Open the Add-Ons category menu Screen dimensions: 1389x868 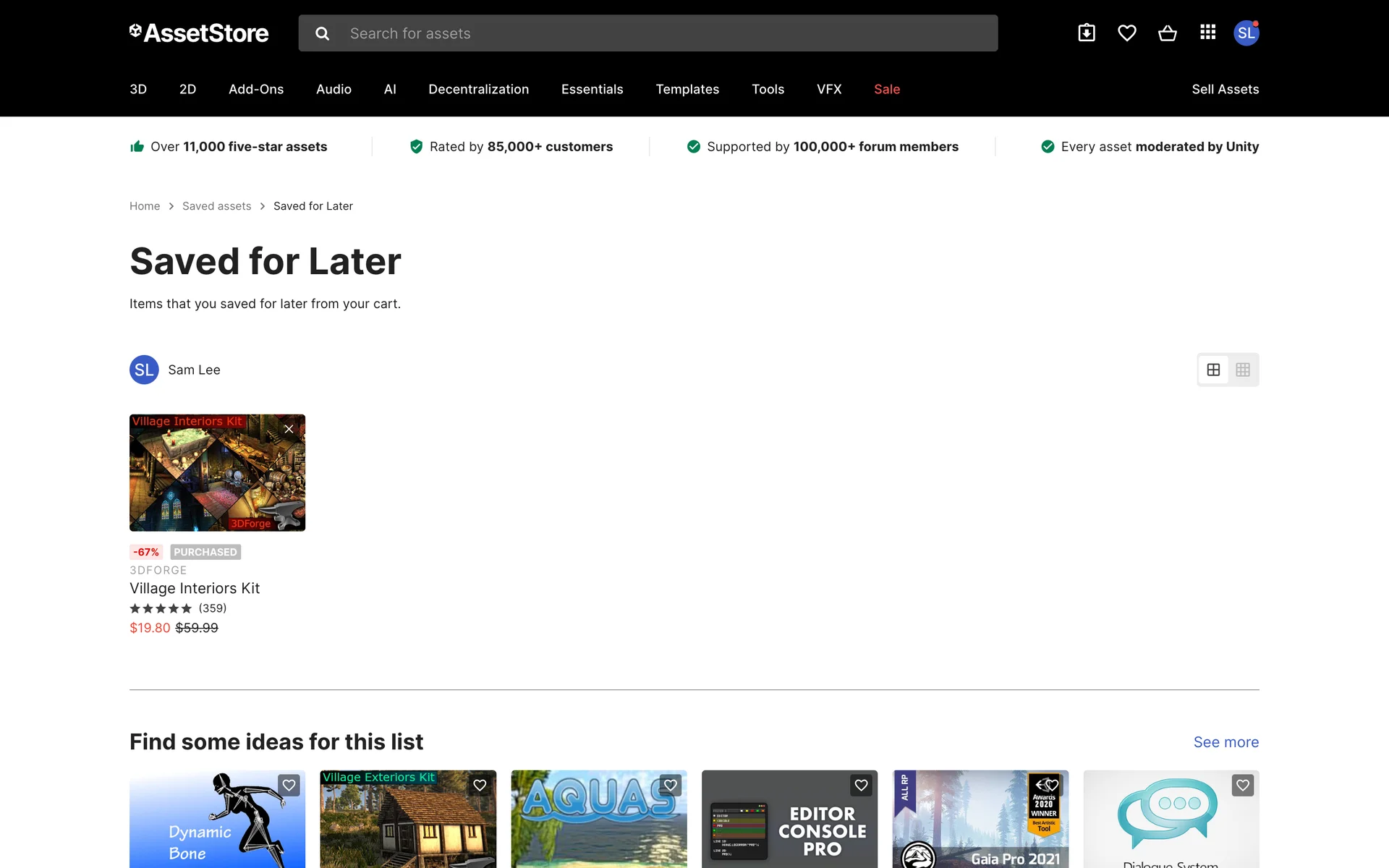[x=256, y=89]
